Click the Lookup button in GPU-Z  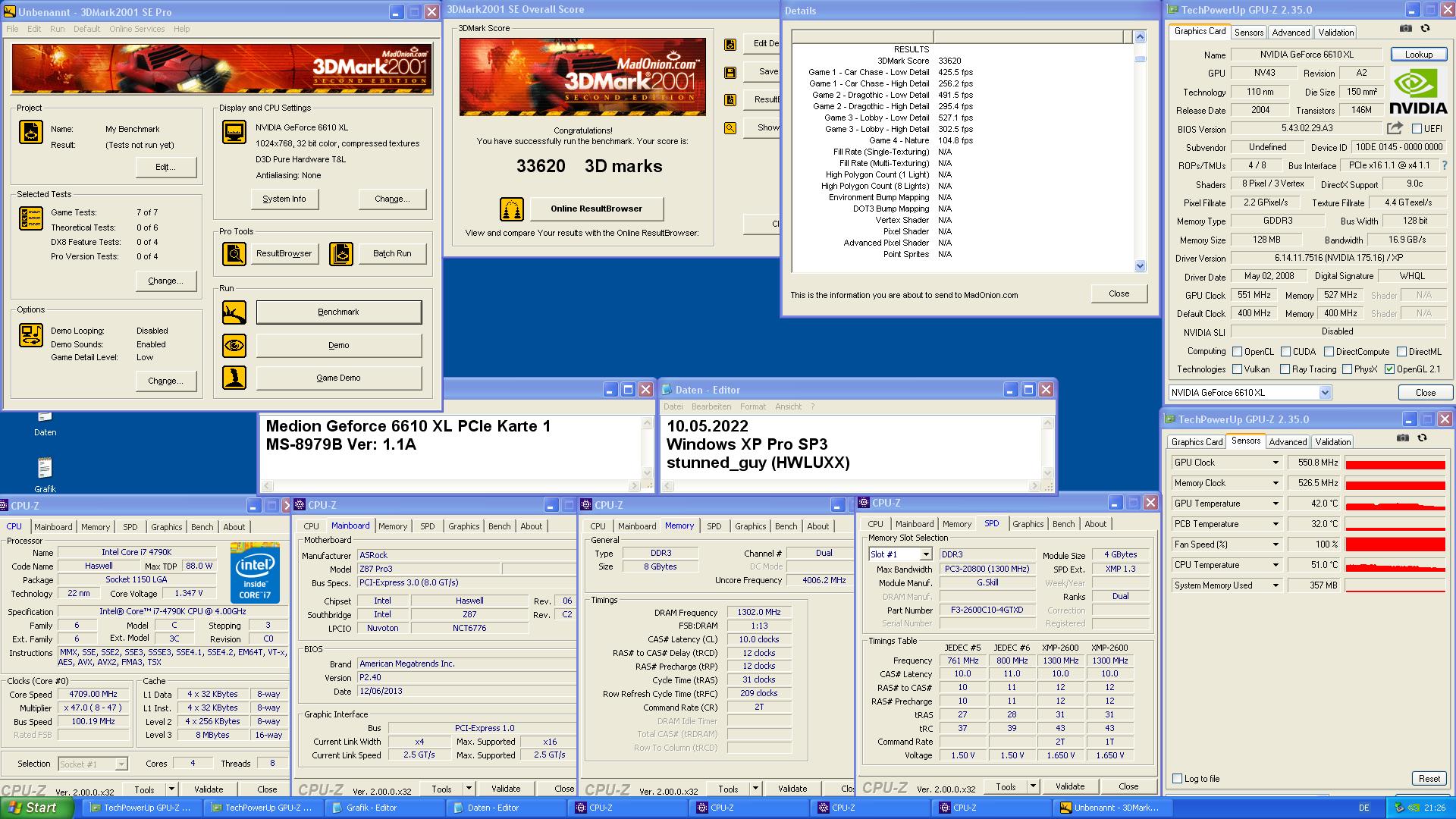1418,55
